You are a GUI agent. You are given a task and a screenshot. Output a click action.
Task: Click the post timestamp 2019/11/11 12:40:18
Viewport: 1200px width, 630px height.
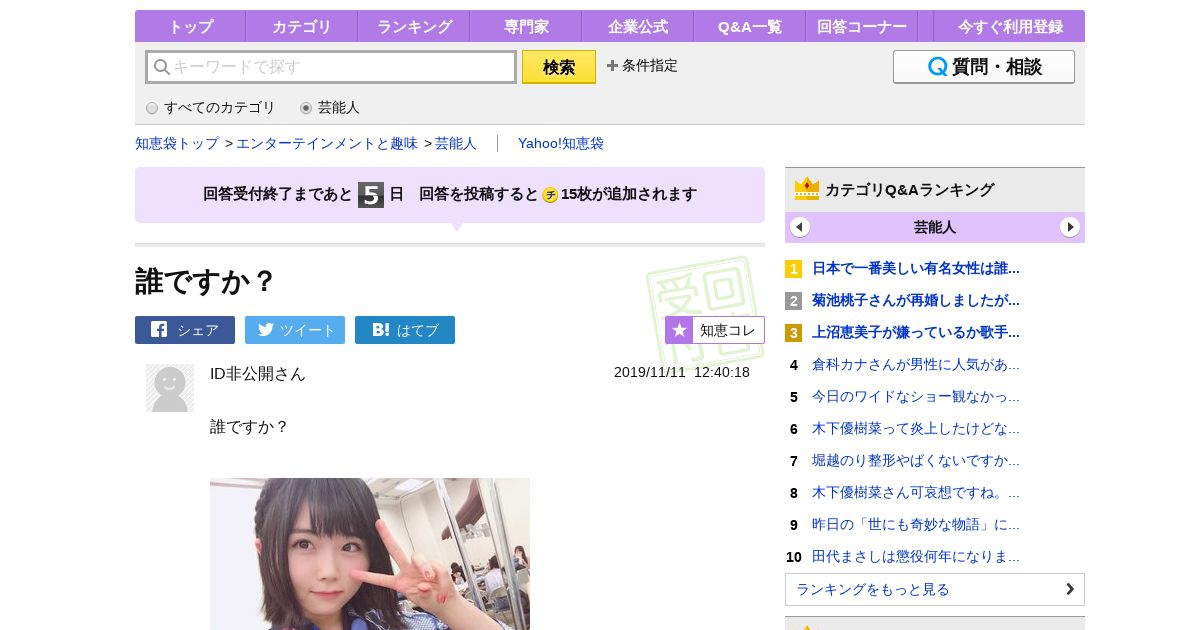tap(682, 372)
